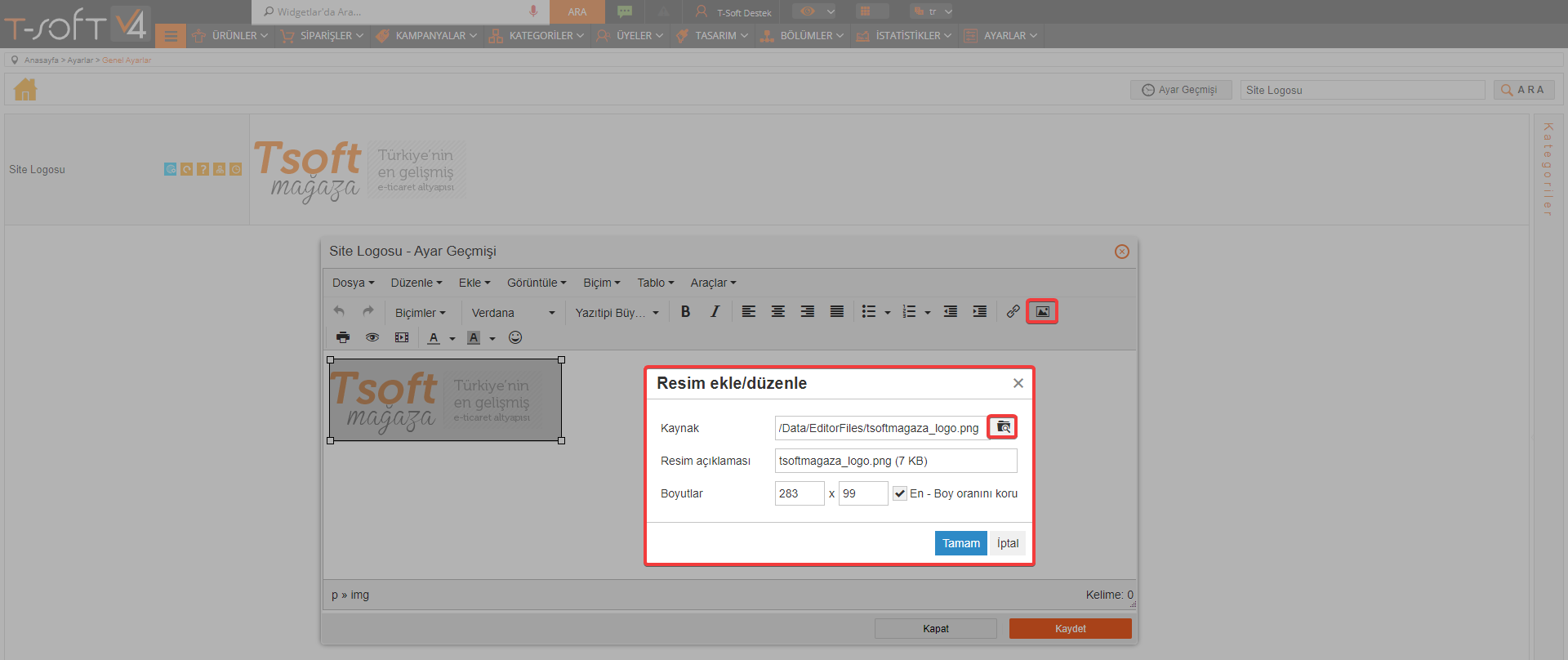Increase indent in the editor
Viewport: 1568px width, 660px height.
(979, 311)
